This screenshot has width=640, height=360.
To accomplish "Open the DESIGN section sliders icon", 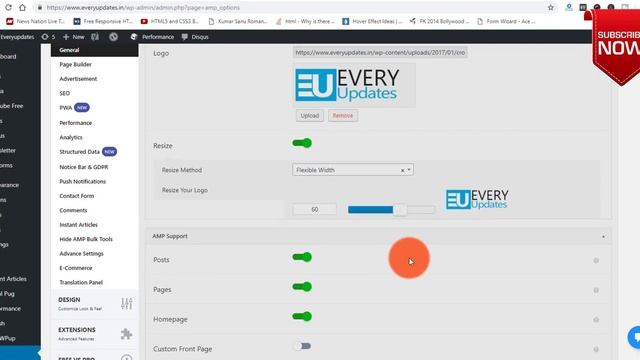I will click(127, 304).
